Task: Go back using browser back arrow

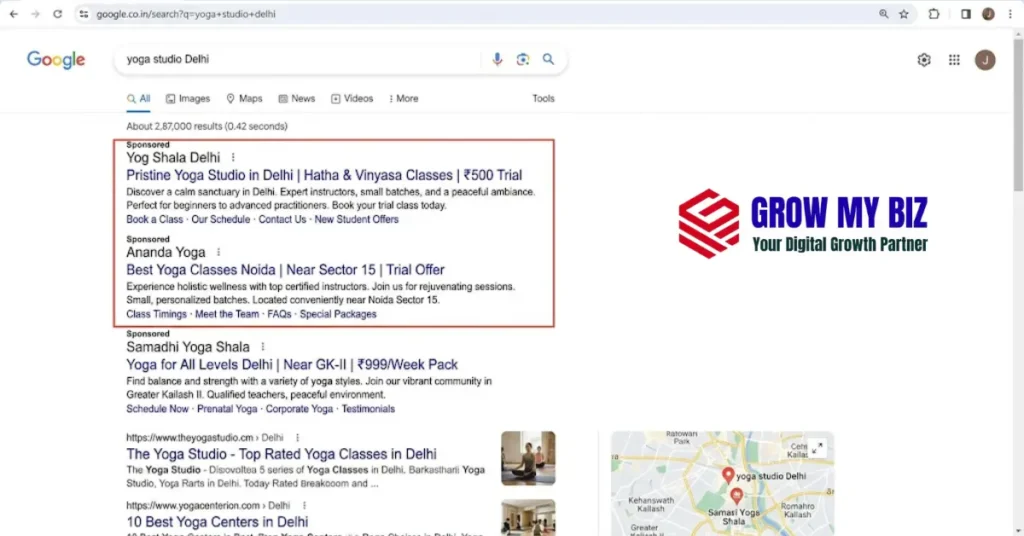Action: tap(14, 14)
